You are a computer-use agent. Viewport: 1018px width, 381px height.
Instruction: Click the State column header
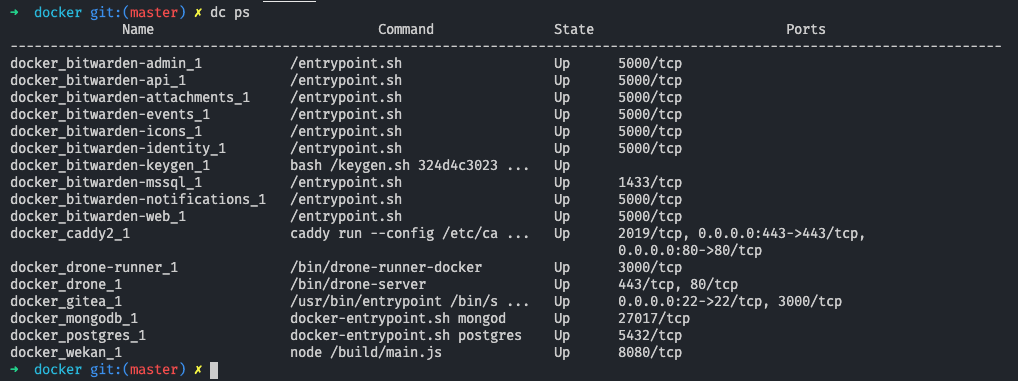pos(573,30)
